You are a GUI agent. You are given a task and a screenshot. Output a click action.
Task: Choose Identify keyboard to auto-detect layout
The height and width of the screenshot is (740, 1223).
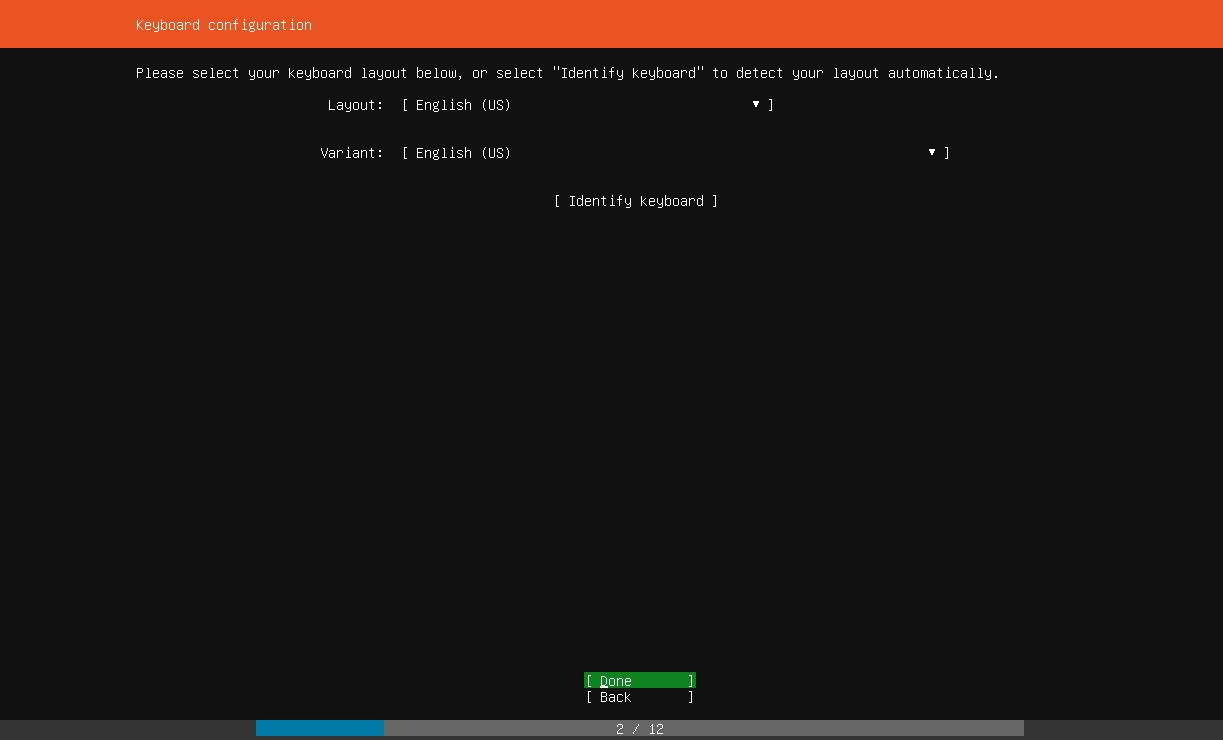(x=636, y=201)
